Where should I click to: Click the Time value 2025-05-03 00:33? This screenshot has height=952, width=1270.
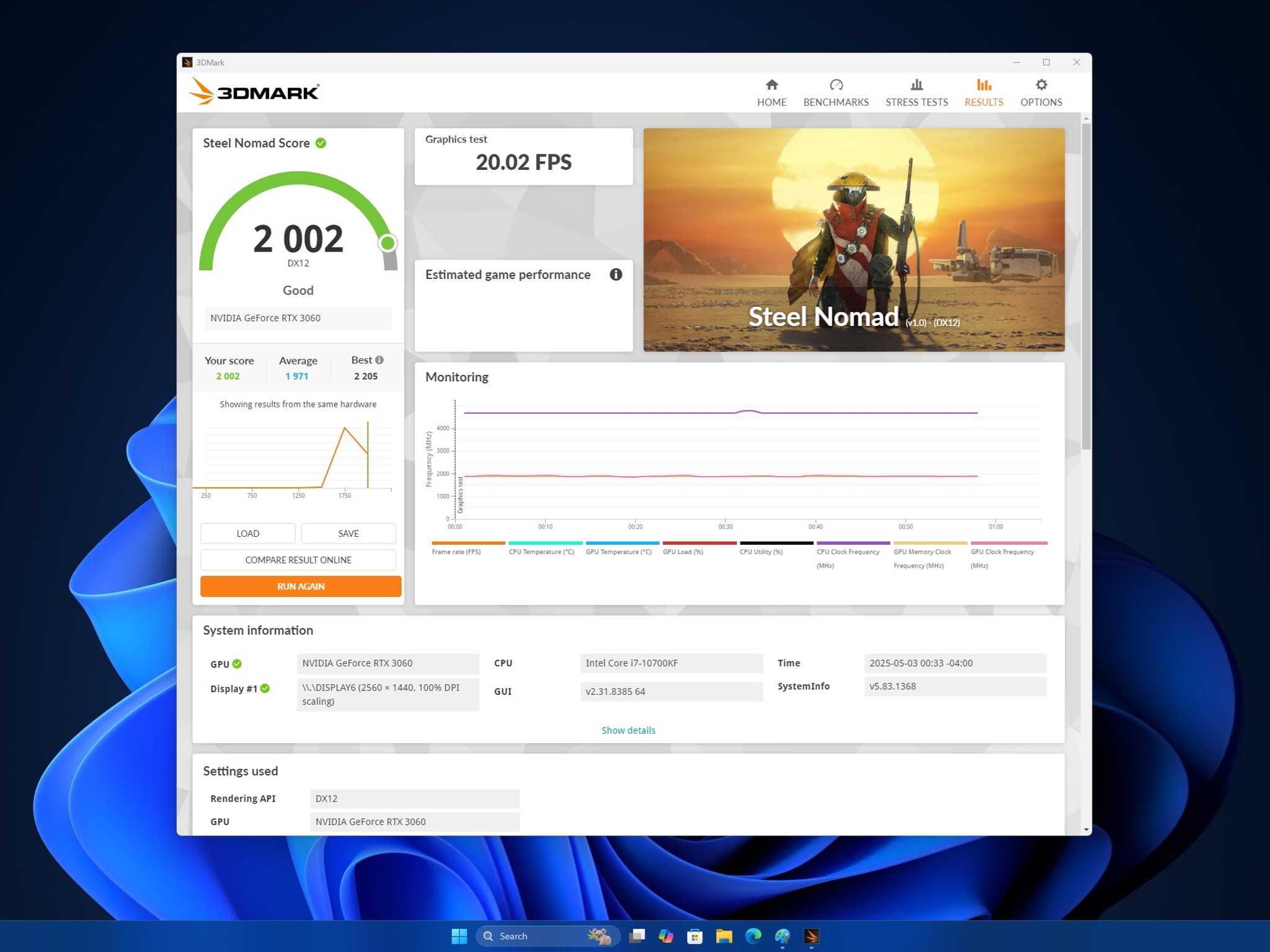956,663
